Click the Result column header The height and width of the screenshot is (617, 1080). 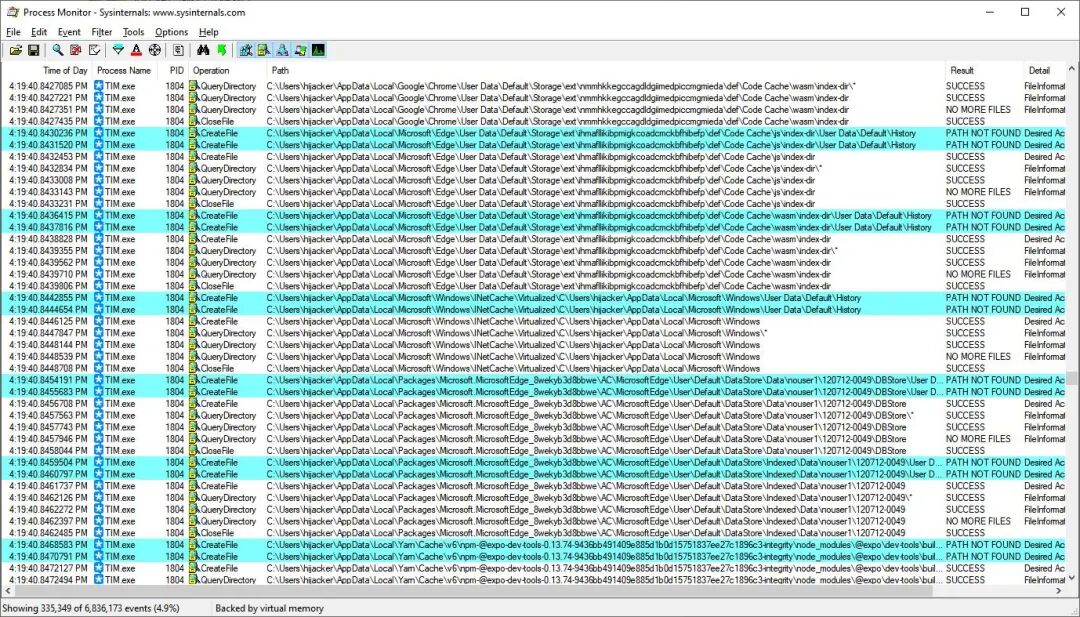click(x=984, y=70)
